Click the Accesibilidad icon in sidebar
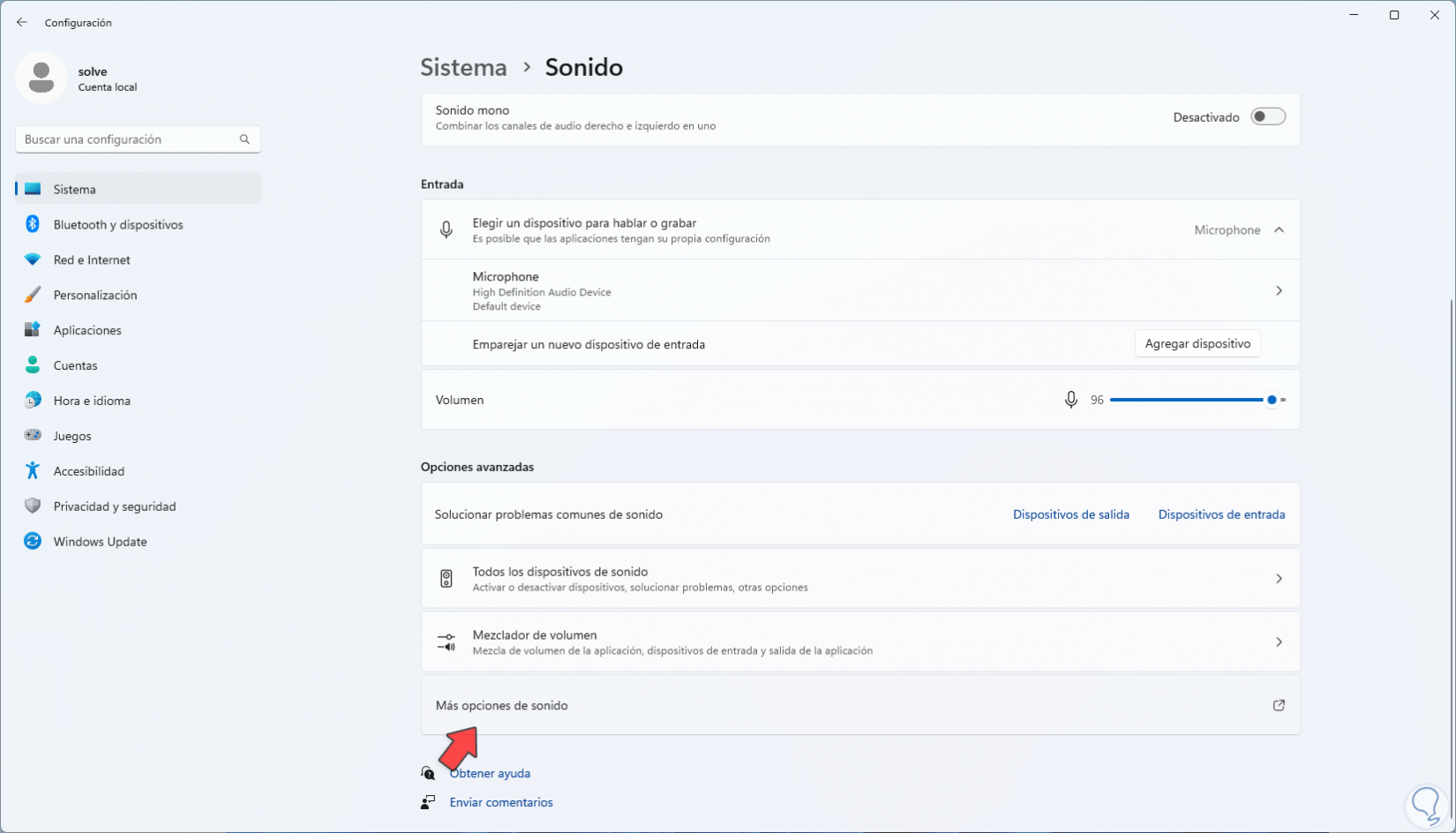 tap(33, 471)
